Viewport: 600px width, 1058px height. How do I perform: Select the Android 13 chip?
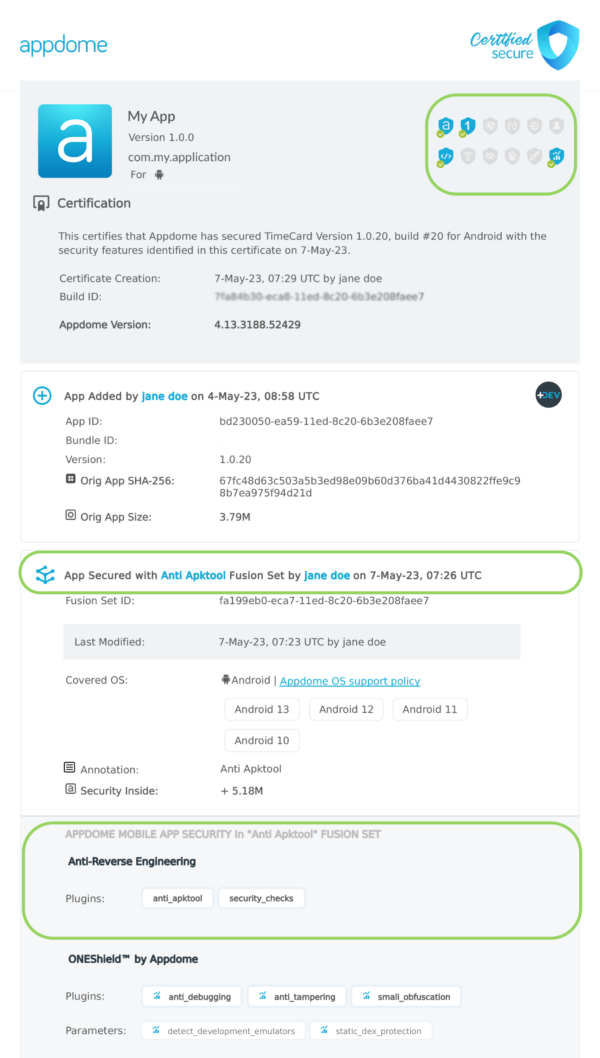[x=262, y=709]
